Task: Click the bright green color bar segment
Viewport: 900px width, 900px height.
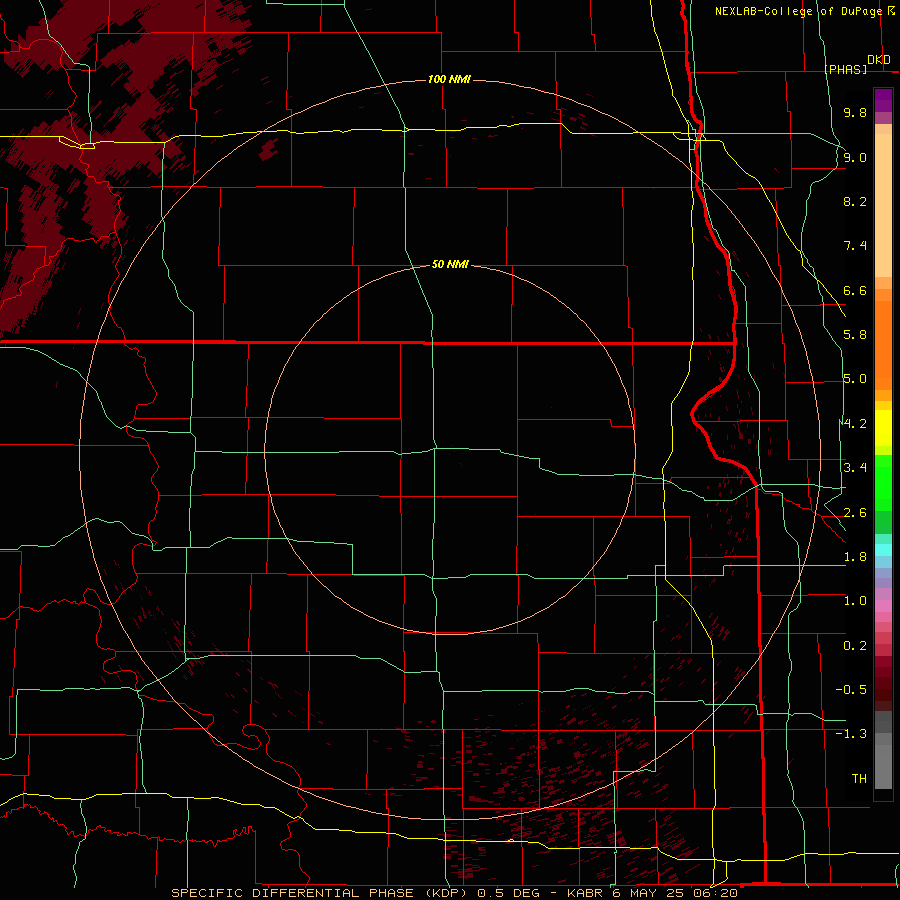Action: click(883, 484)
